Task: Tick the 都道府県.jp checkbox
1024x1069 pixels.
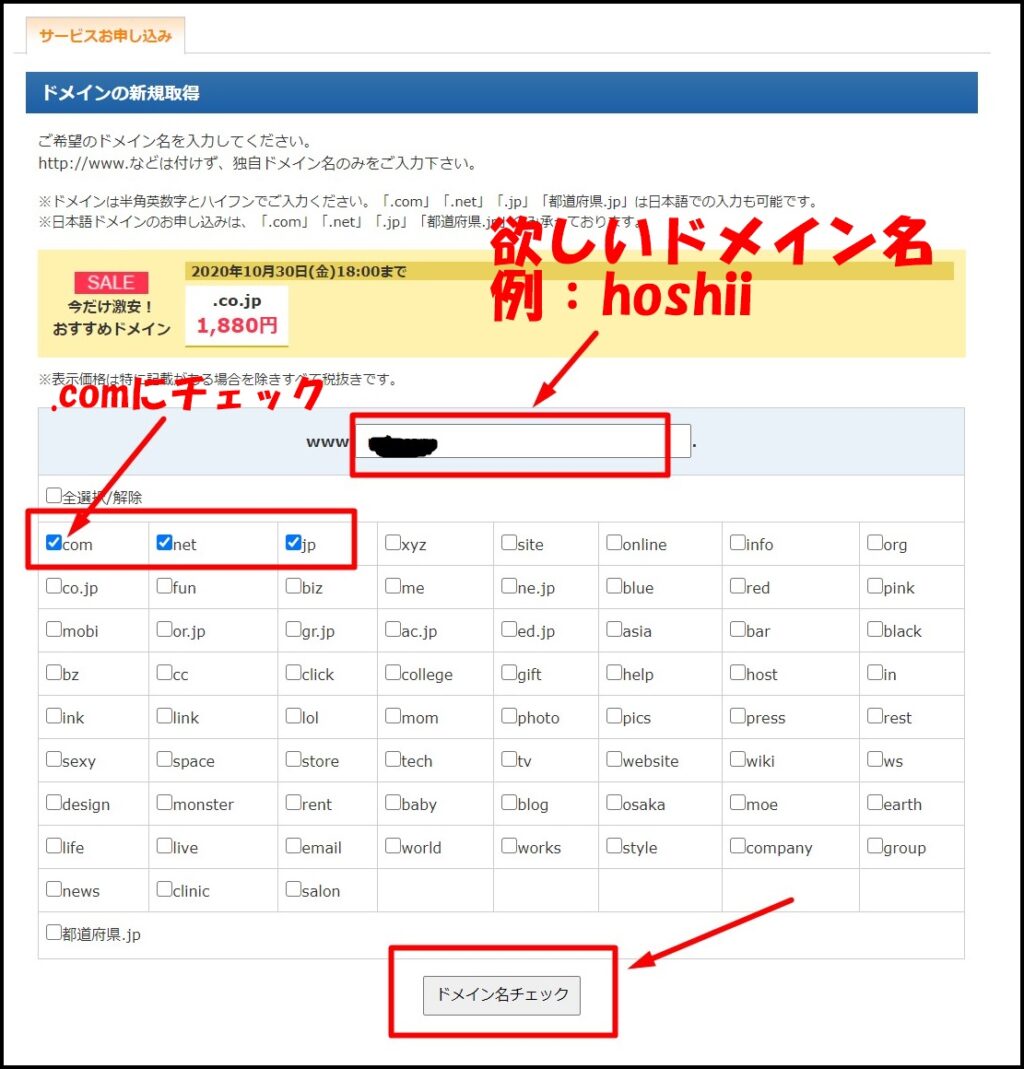Action: pos(54,932)
